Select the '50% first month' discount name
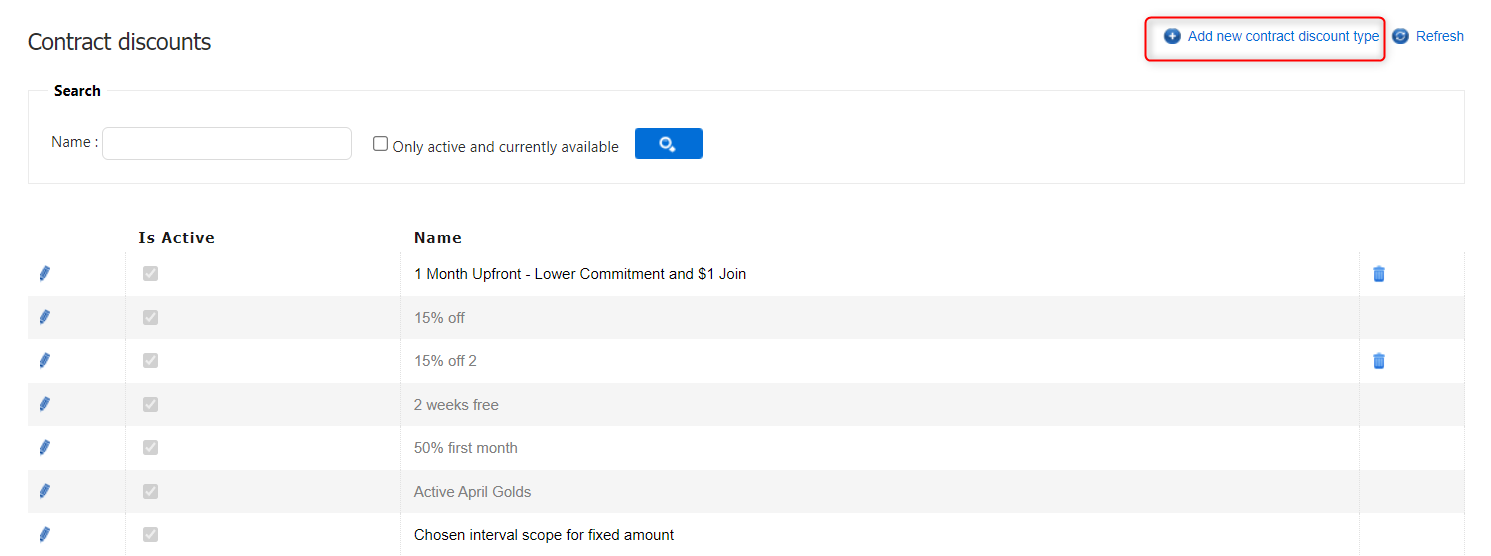Viewport: 1491px width, 556px height. [x=466, y=448]
